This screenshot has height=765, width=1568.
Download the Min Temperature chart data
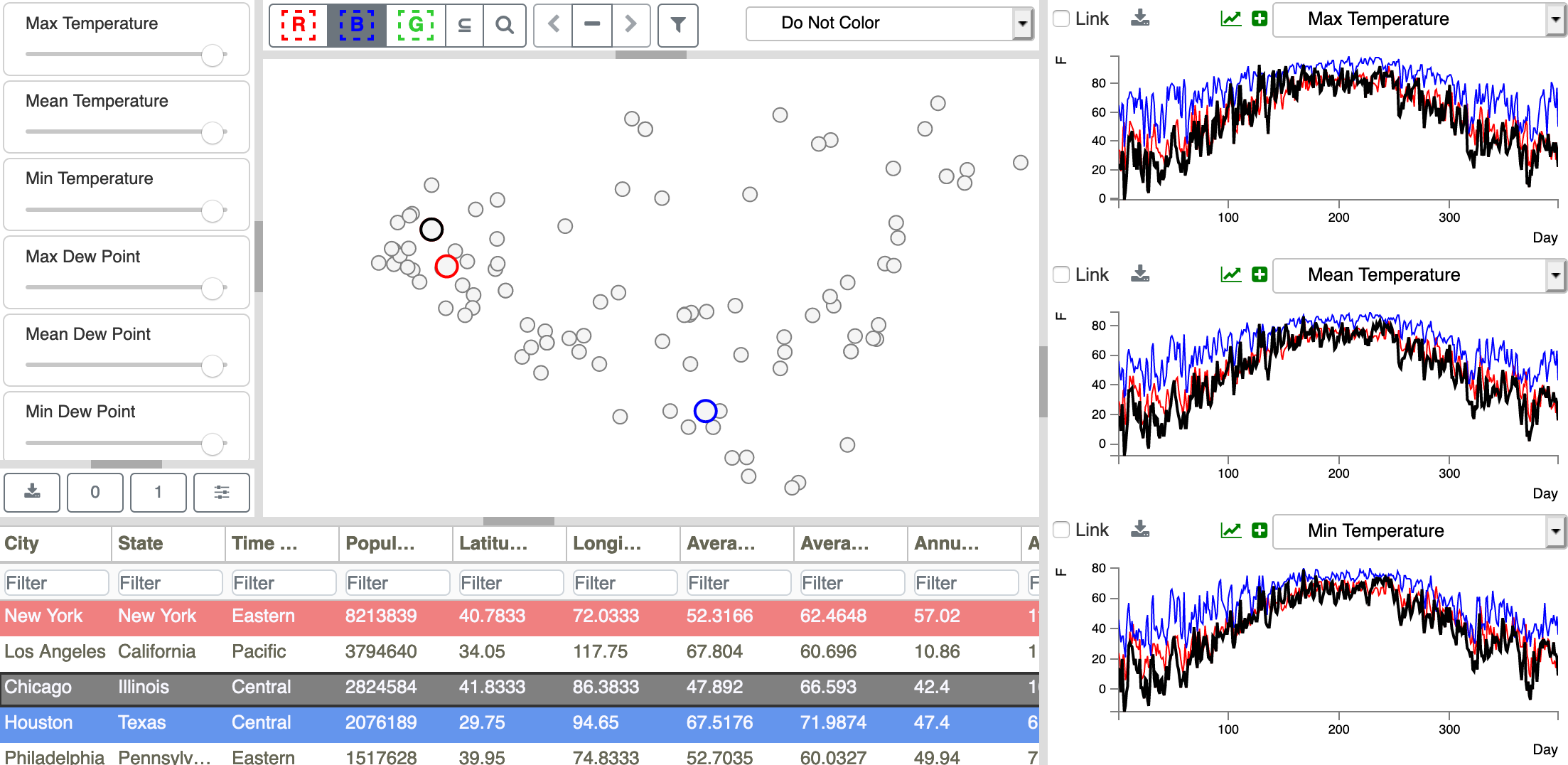(x=1140, y=529)
